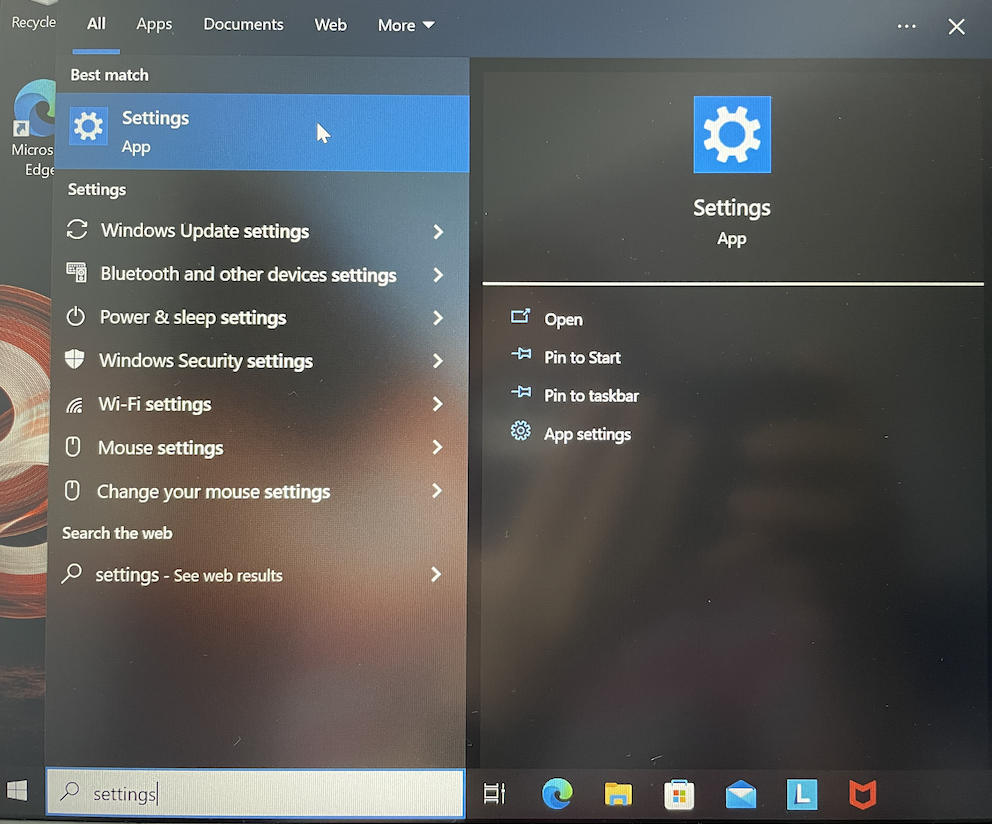Open the three-dot options menu
This screenshot has height=824, width=992.
(906, 27)
